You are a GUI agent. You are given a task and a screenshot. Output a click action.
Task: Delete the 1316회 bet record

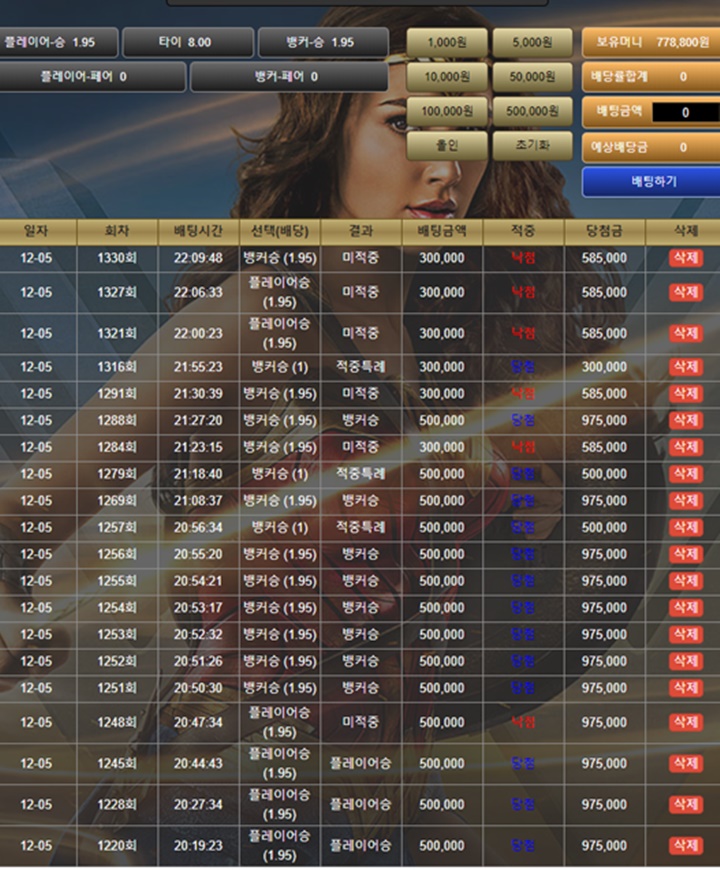[x=686, y=367]
